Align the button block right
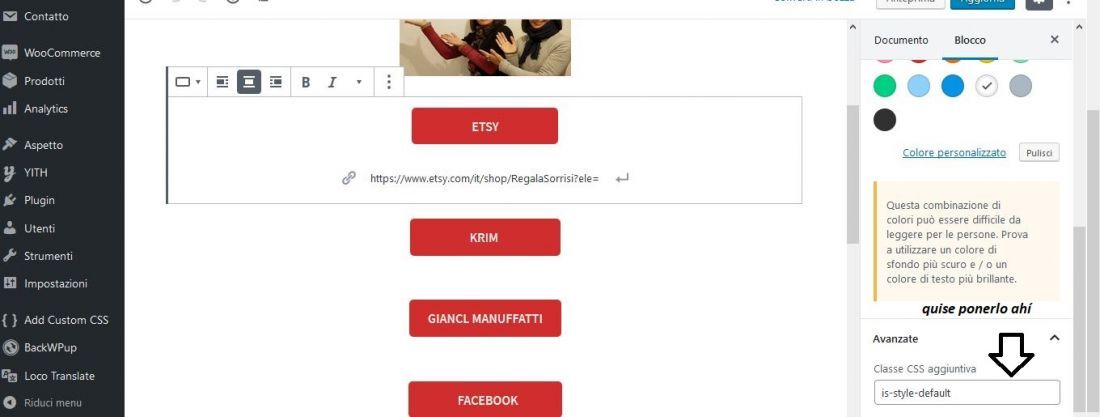The width and height of the screenshot is (1100, 417). 276,82
